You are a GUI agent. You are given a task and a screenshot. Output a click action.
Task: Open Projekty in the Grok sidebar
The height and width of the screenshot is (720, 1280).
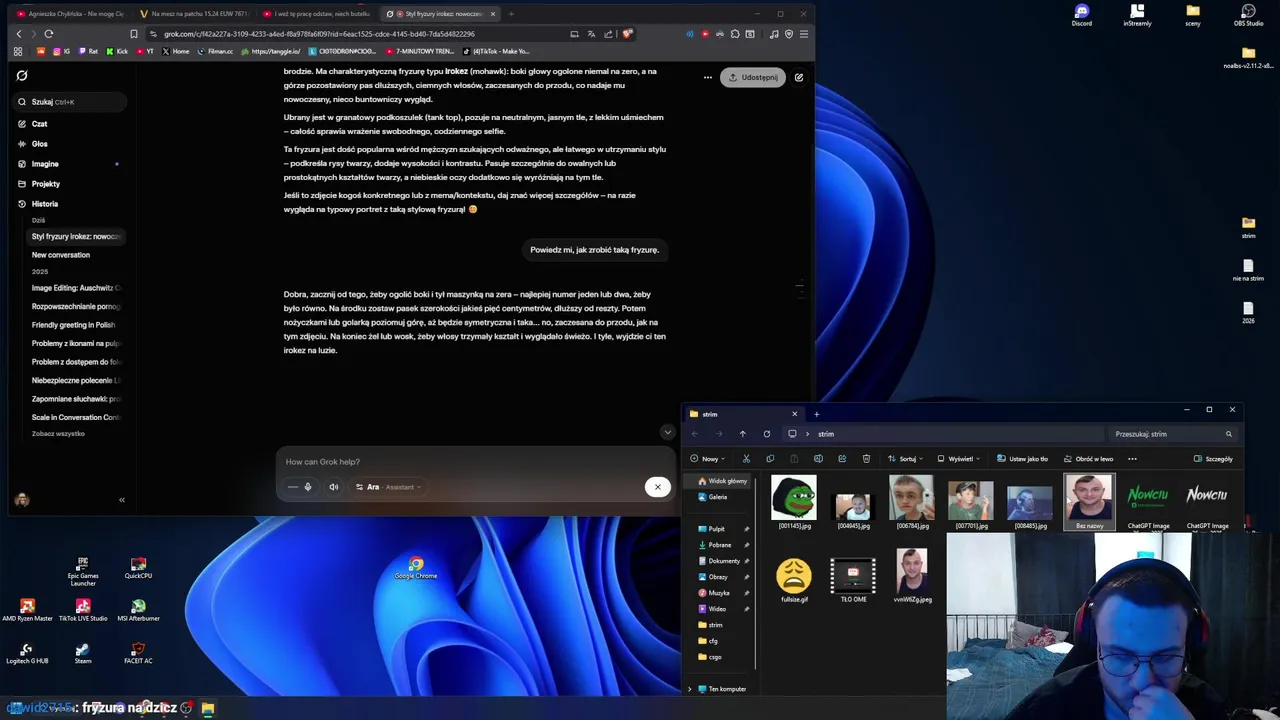[x=45, y=184]
